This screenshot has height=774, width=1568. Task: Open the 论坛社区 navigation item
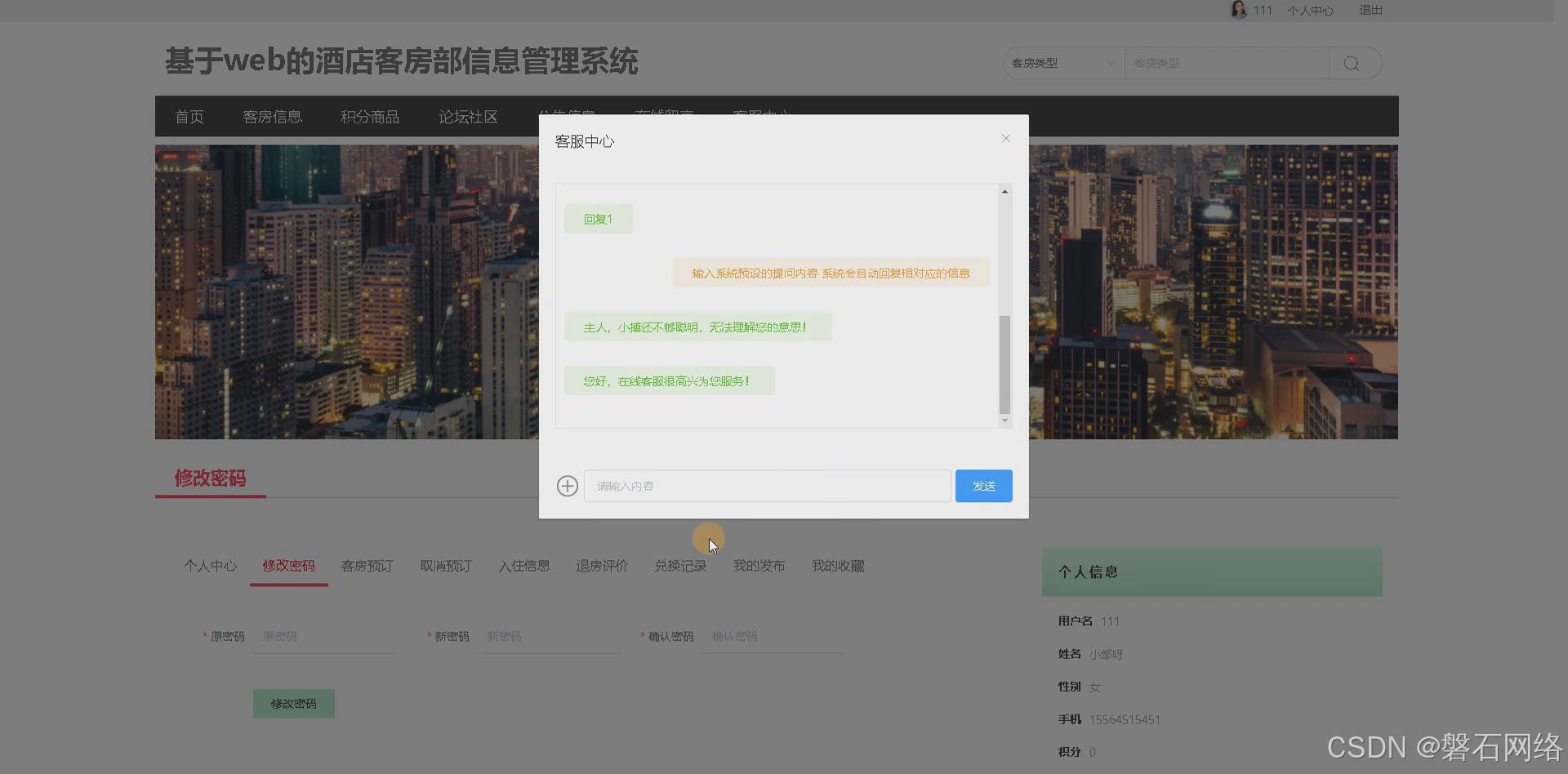coord(466,116)
